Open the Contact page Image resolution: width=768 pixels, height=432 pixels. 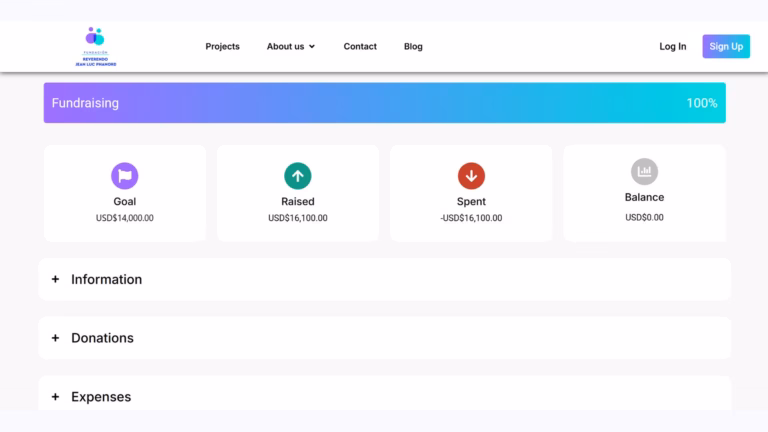point(360,46)
